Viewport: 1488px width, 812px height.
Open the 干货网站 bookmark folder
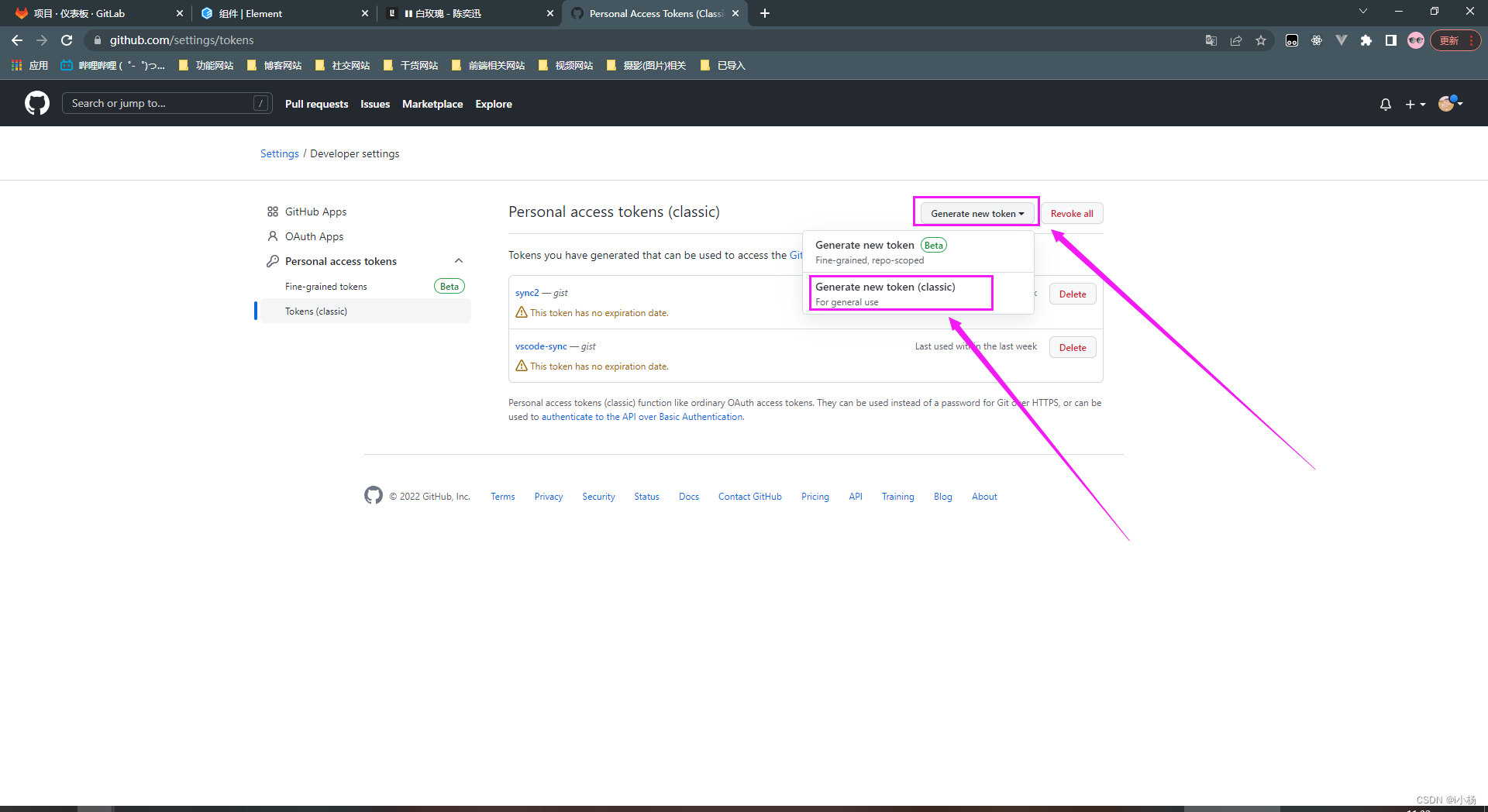[x=411, y=65]
